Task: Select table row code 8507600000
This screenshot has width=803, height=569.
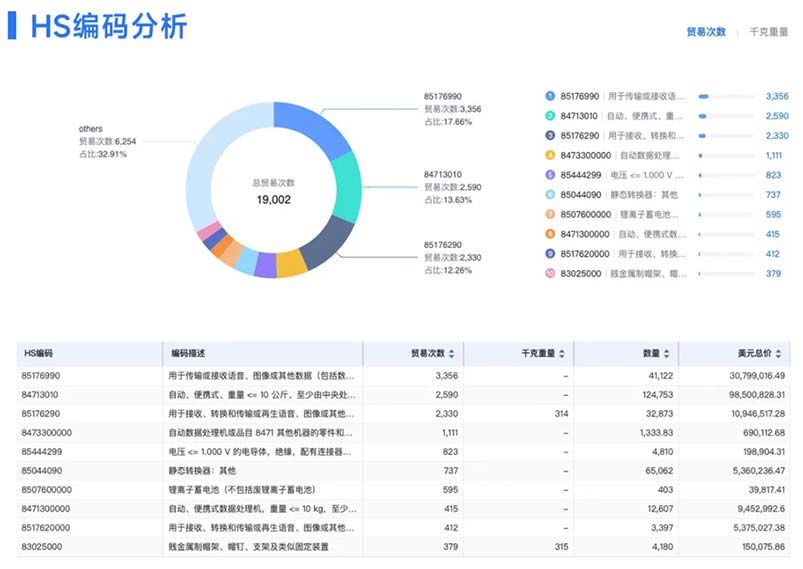Action: [x=47, y=490]
